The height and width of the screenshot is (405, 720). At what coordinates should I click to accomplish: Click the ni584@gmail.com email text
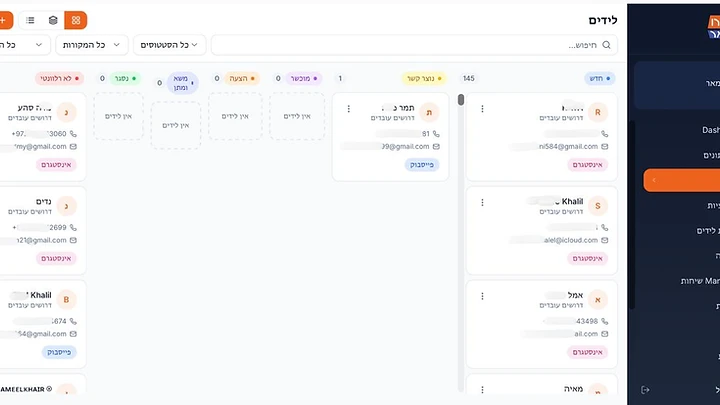tap(568, 146)
